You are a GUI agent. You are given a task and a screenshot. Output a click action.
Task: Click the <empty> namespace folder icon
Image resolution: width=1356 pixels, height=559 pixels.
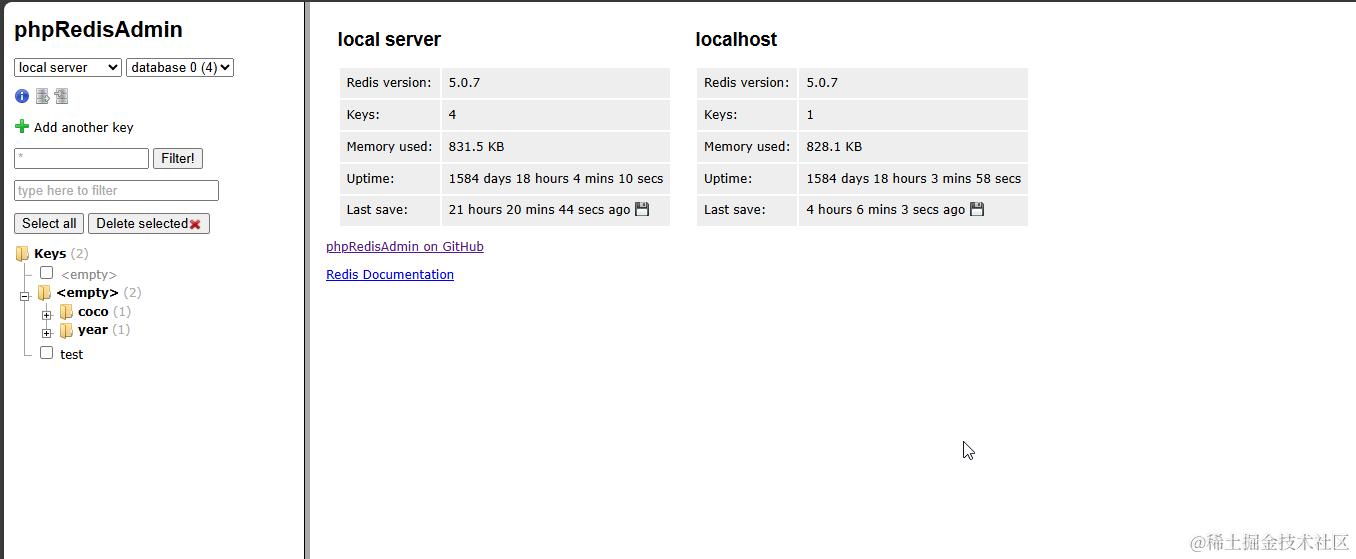[x=44, y=292]
